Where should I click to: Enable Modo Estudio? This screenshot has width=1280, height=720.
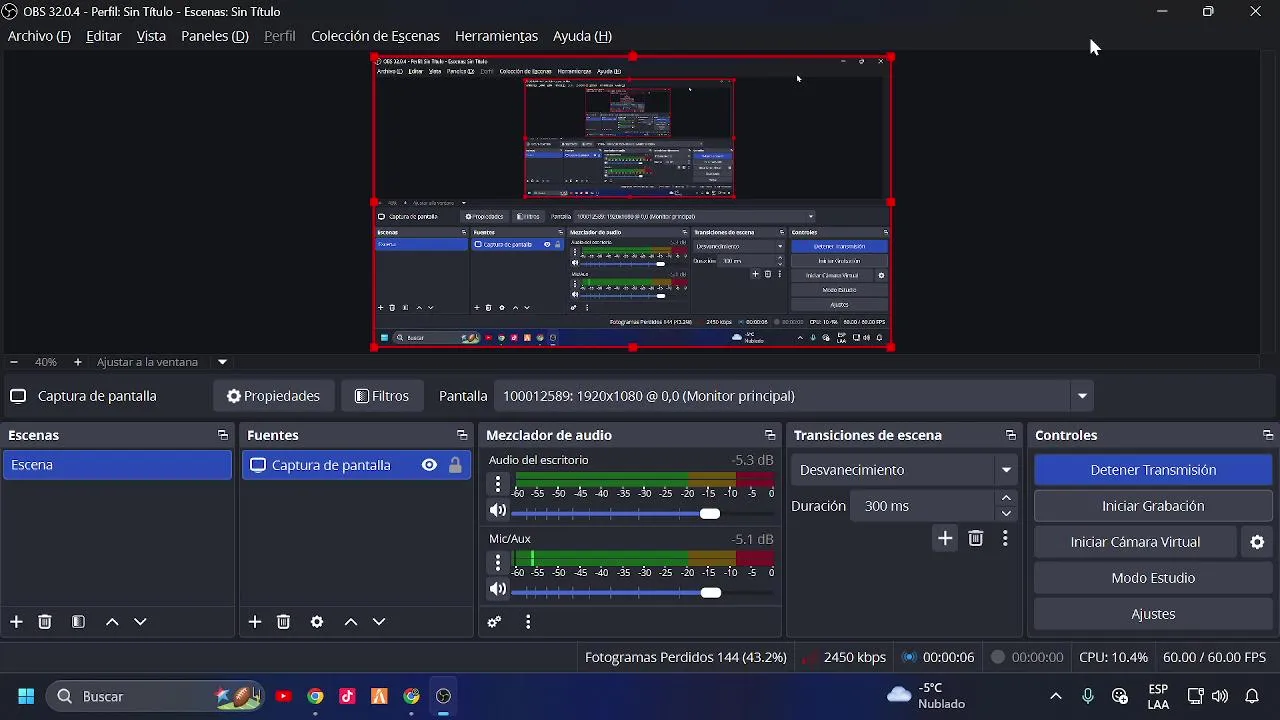point(1153,578)
